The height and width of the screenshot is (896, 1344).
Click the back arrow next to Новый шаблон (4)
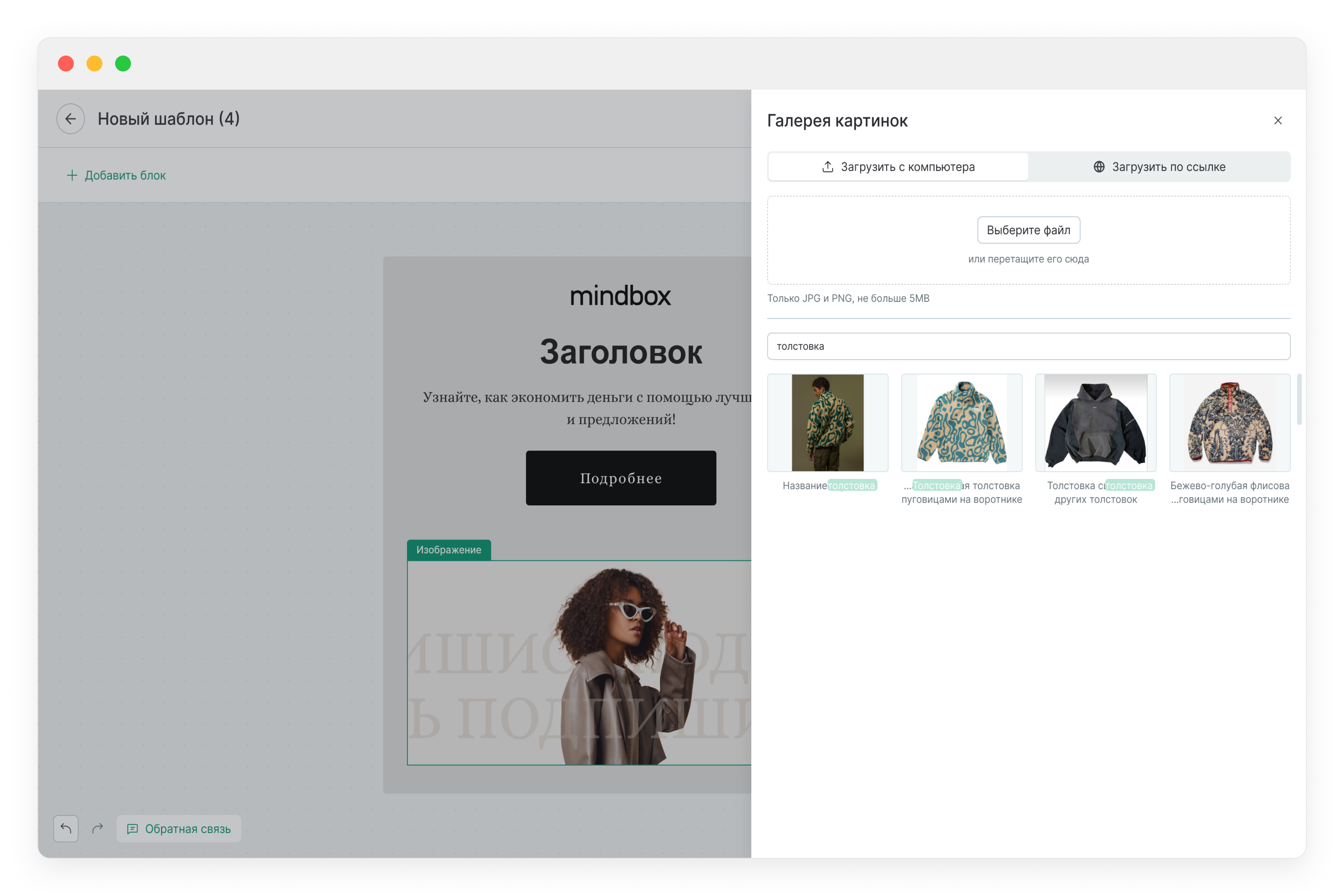click(x=70, y=119)
